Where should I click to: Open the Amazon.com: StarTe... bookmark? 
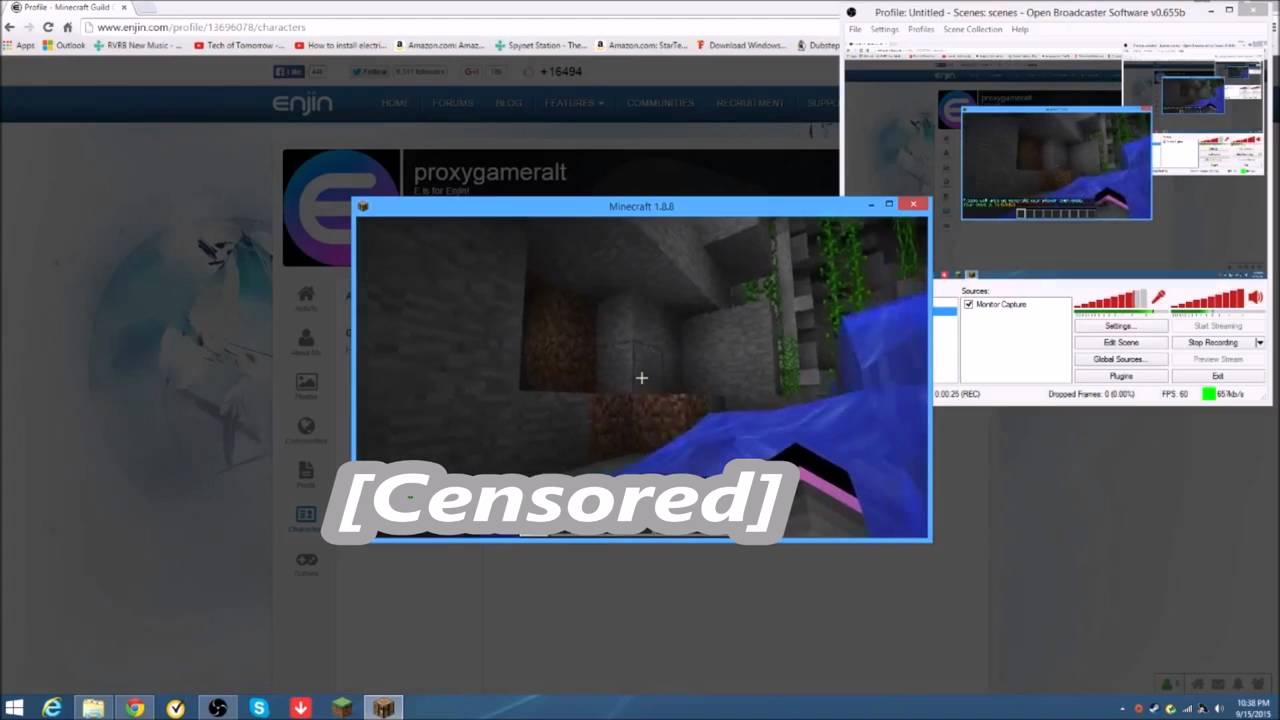point(641,45)
